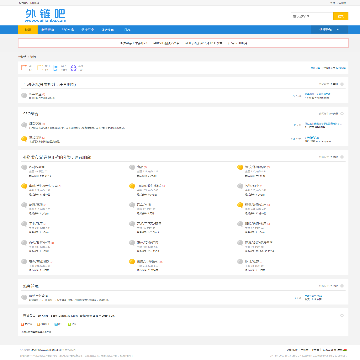Click the orange square icon in stats row
This screenshot has height=360, width=360.
tap(24, 68)
